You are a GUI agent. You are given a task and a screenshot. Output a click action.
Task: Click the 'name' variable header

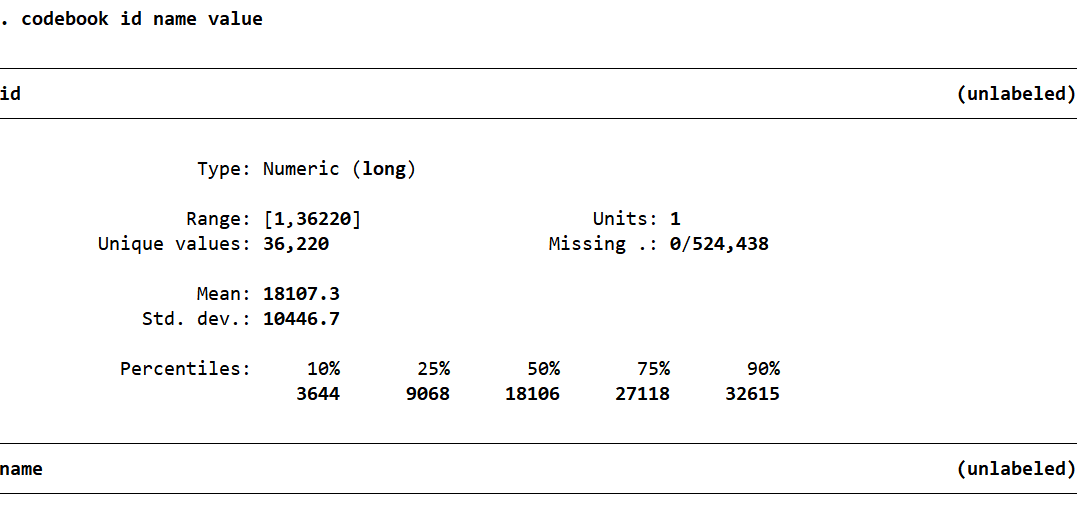21,469
